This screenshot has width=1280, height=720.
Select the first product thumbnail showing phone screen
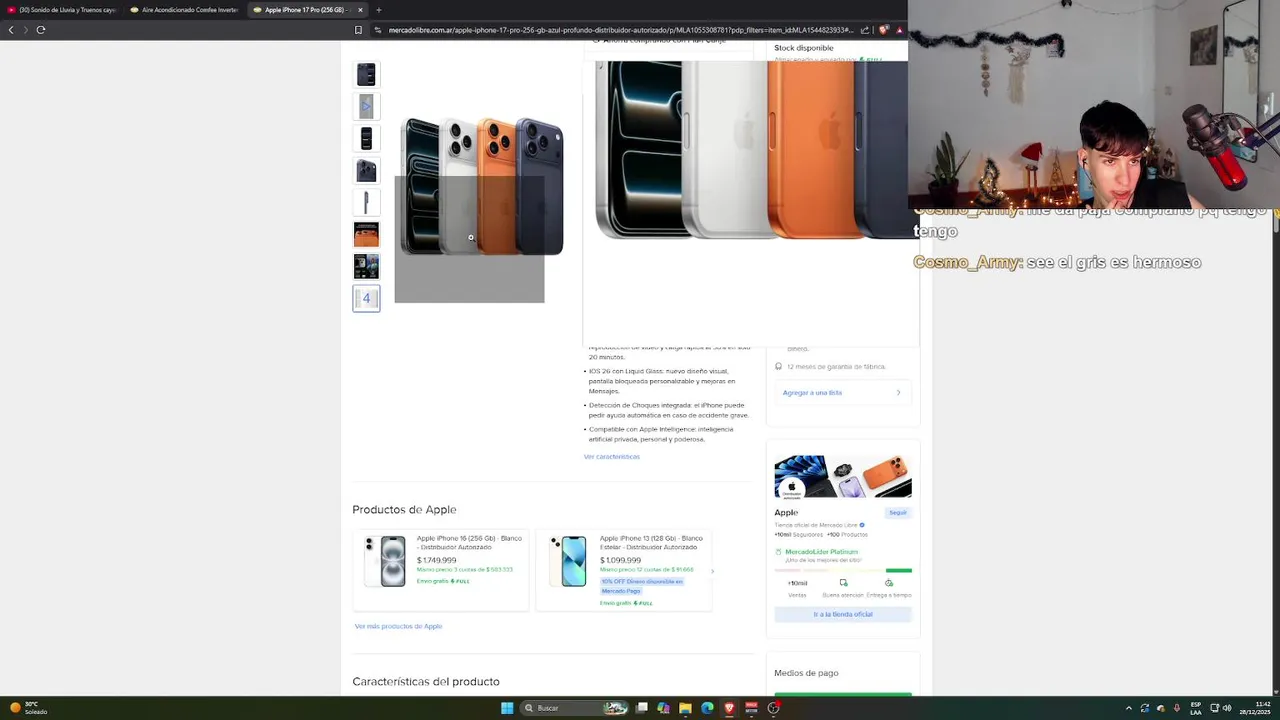(x=366, y=74)
